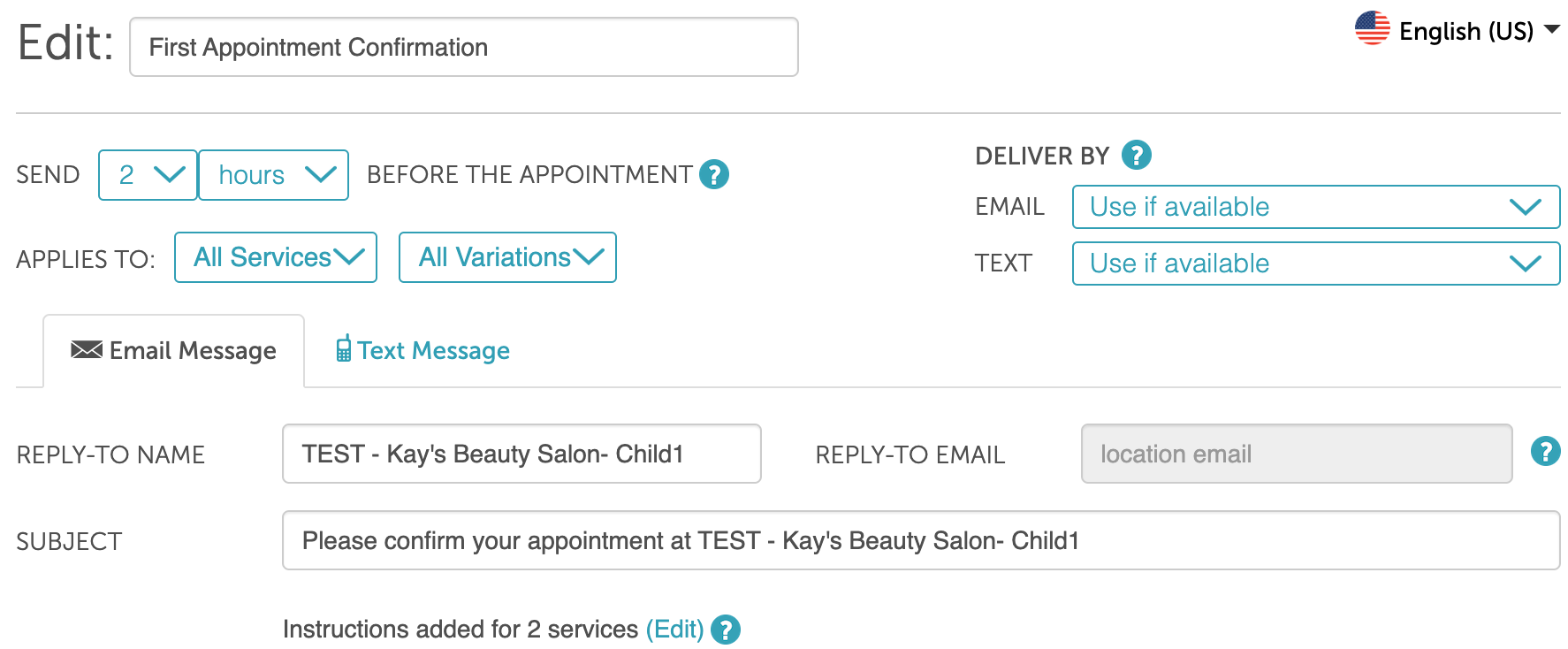Open the Text delivery option dropdown

1316,263
